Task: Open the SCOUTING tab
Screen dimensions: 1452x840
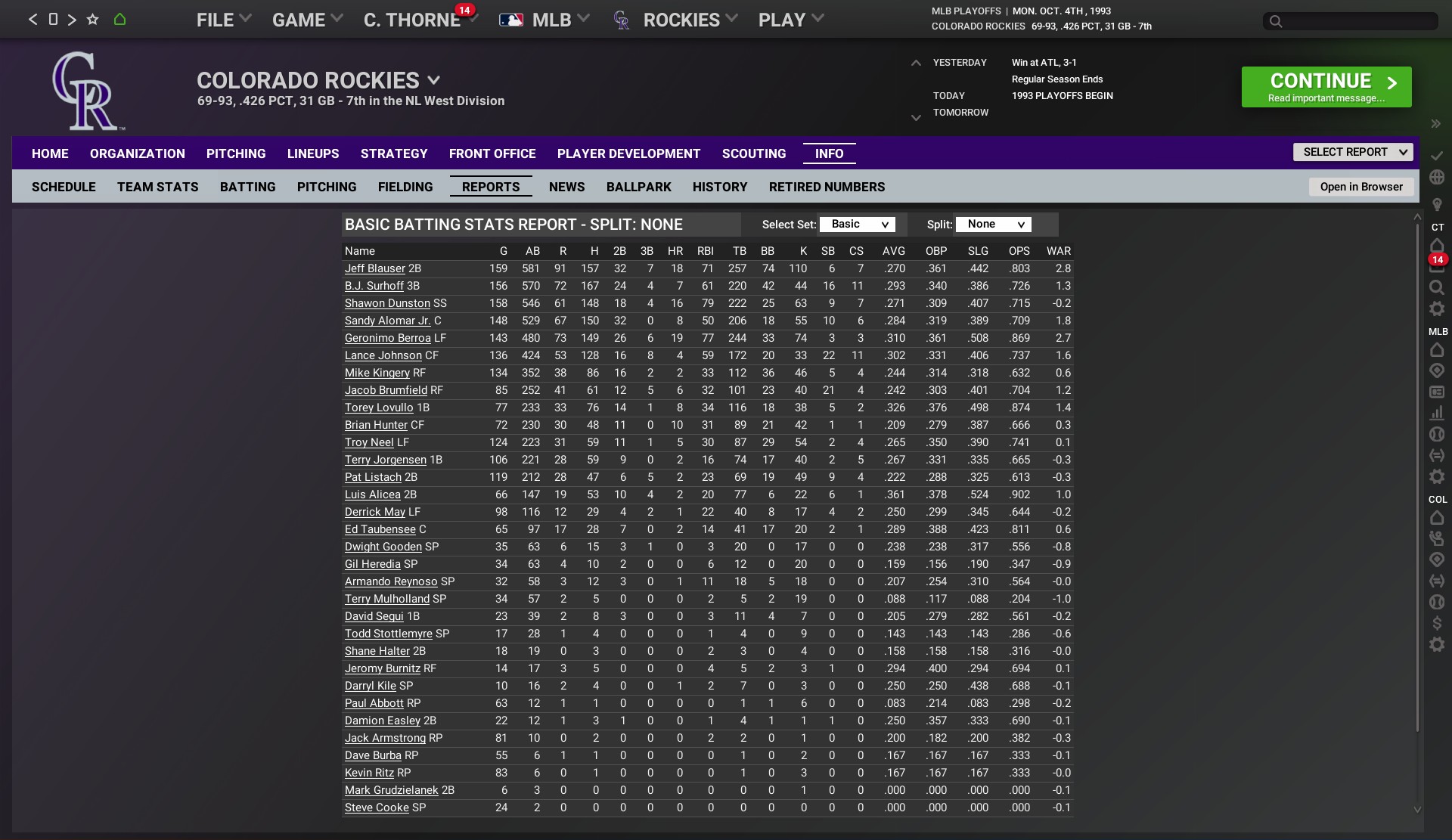Action: [754, 153]
